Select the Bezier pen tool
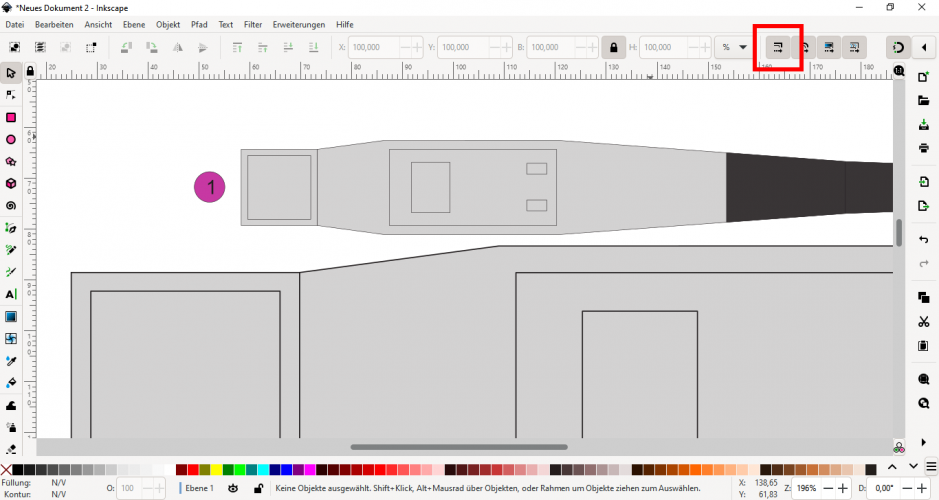This screenshot has width=939, height=500. (x=11, y=228)
